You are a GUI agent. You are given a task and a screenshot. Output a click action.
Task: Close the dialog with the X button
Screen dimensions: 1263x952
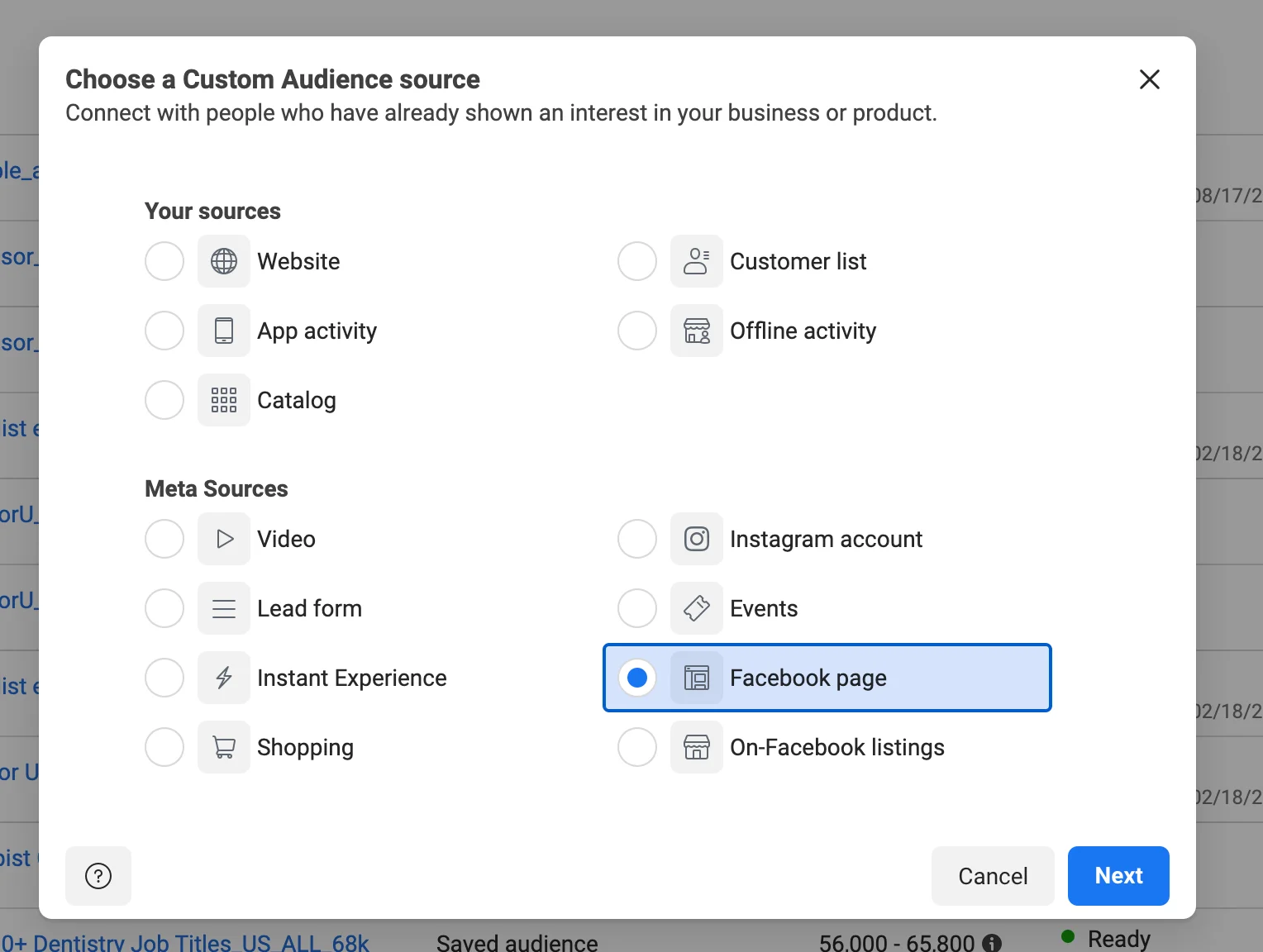click(1149, 79)
